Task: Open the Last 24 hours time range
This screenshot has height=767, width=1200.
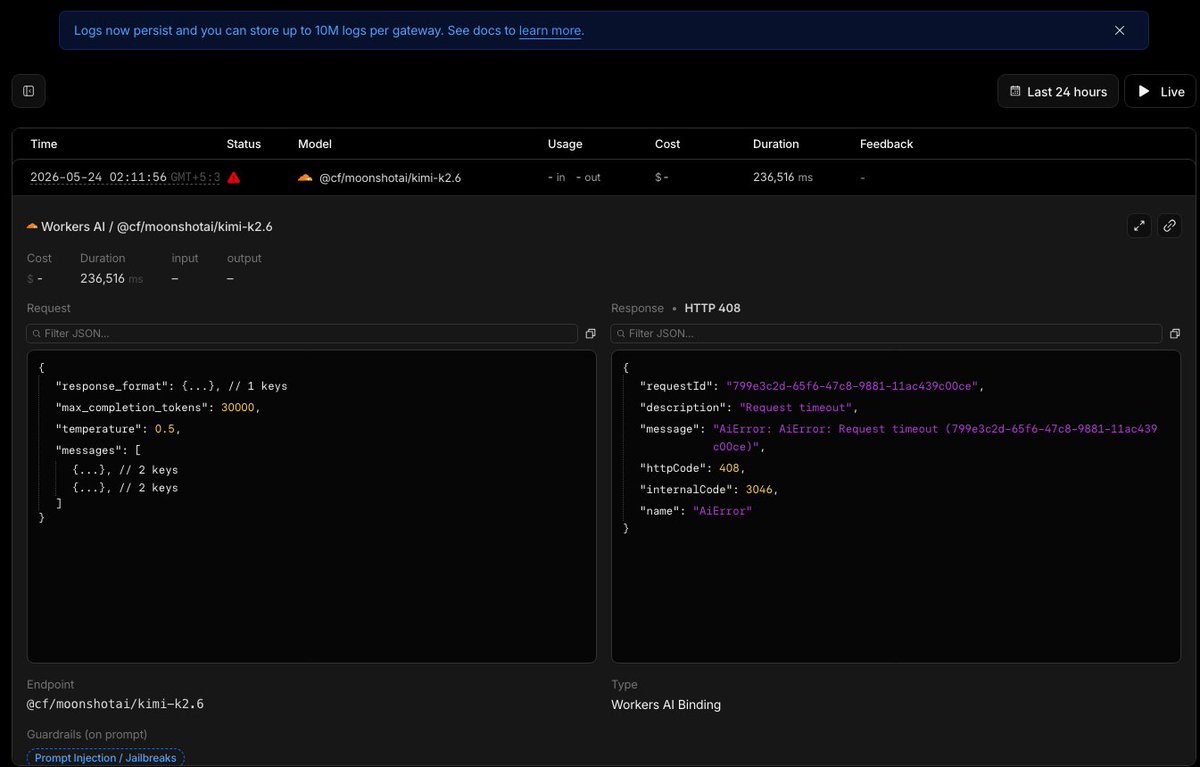Action: [1058, 91]
